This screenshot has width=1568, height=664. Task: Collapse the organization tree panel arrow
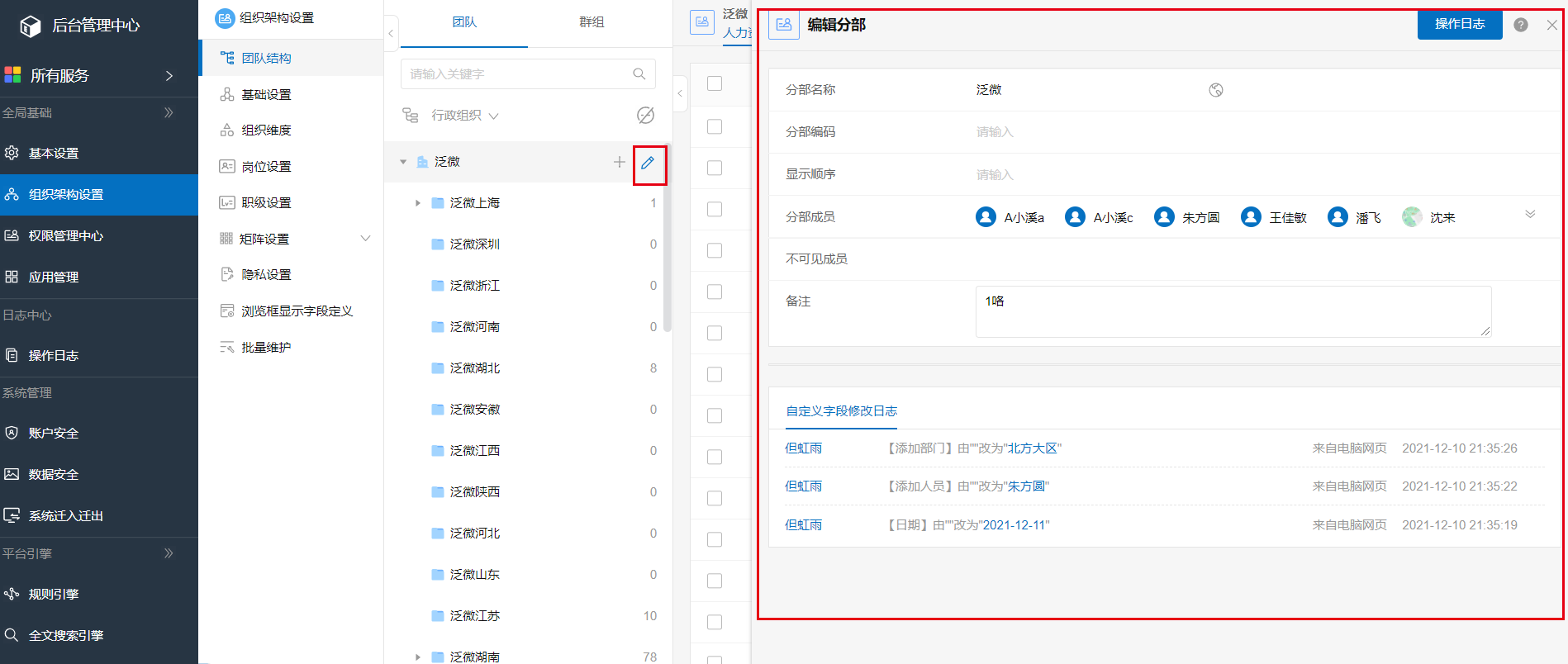coord(680,93)
